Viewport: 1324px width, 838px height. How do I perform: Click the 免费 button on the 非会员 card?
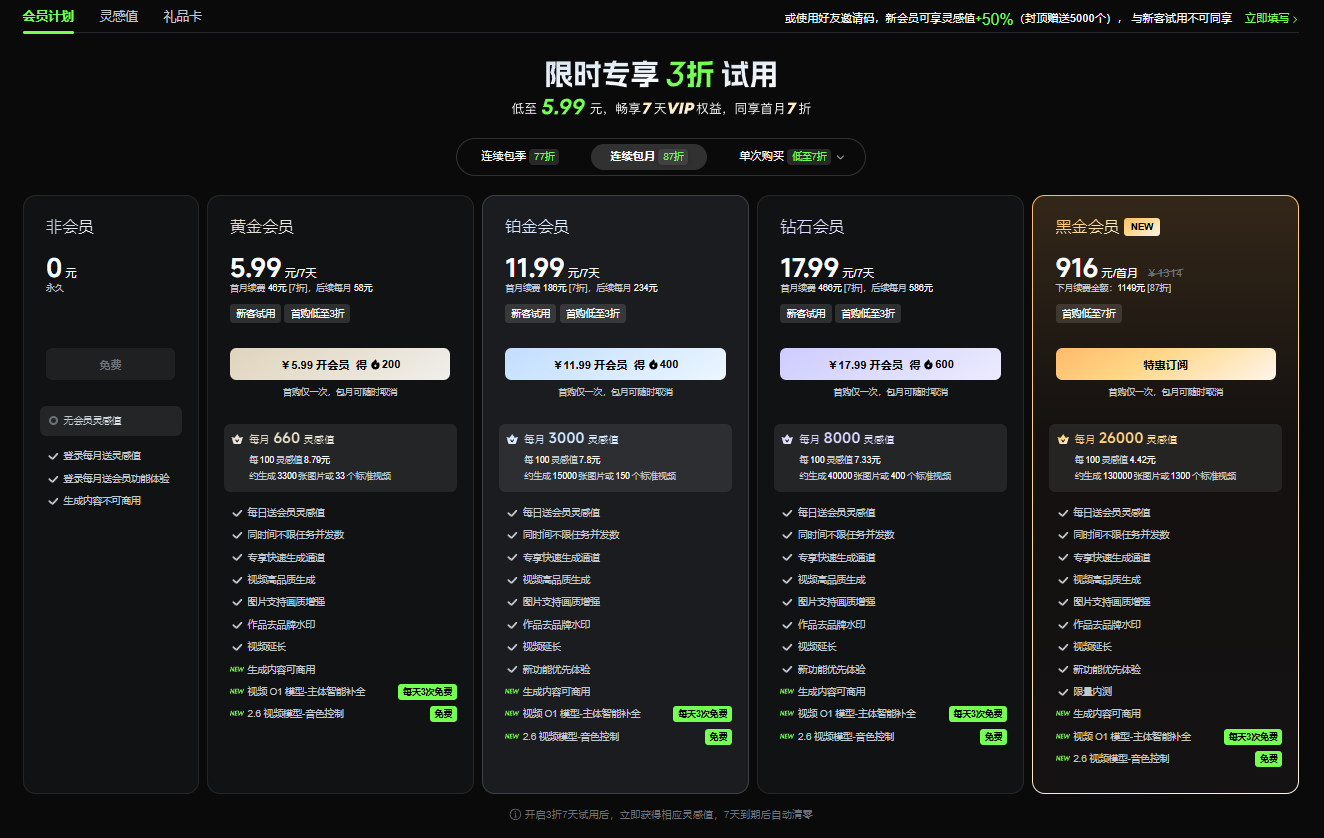[x=110, y=364]
